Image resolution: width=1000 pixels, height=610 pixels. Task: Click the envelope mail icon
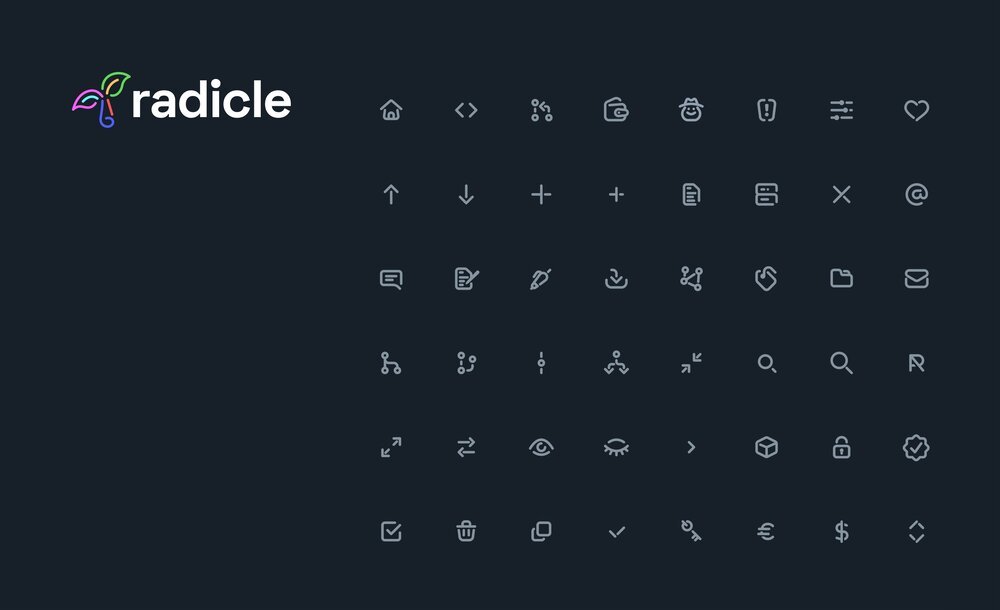click(916, 279)
